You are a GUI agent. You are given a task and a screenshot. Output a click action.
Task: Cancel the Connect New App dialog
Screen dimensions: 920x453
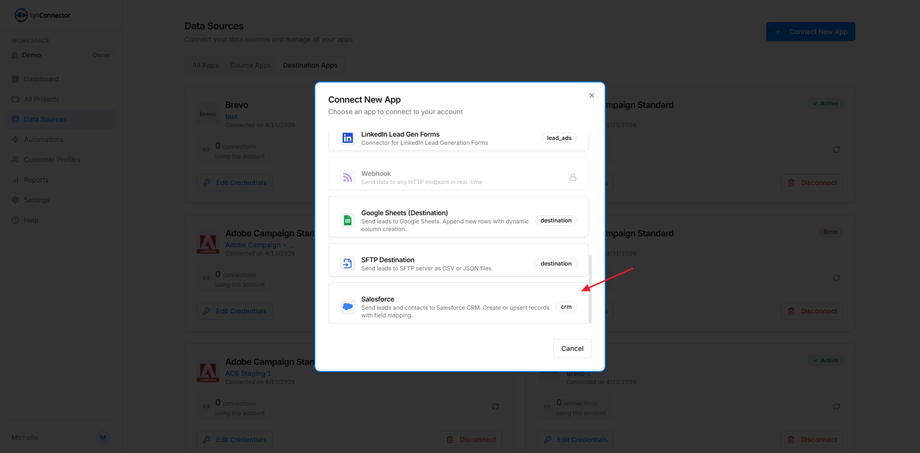click(572, 349)
